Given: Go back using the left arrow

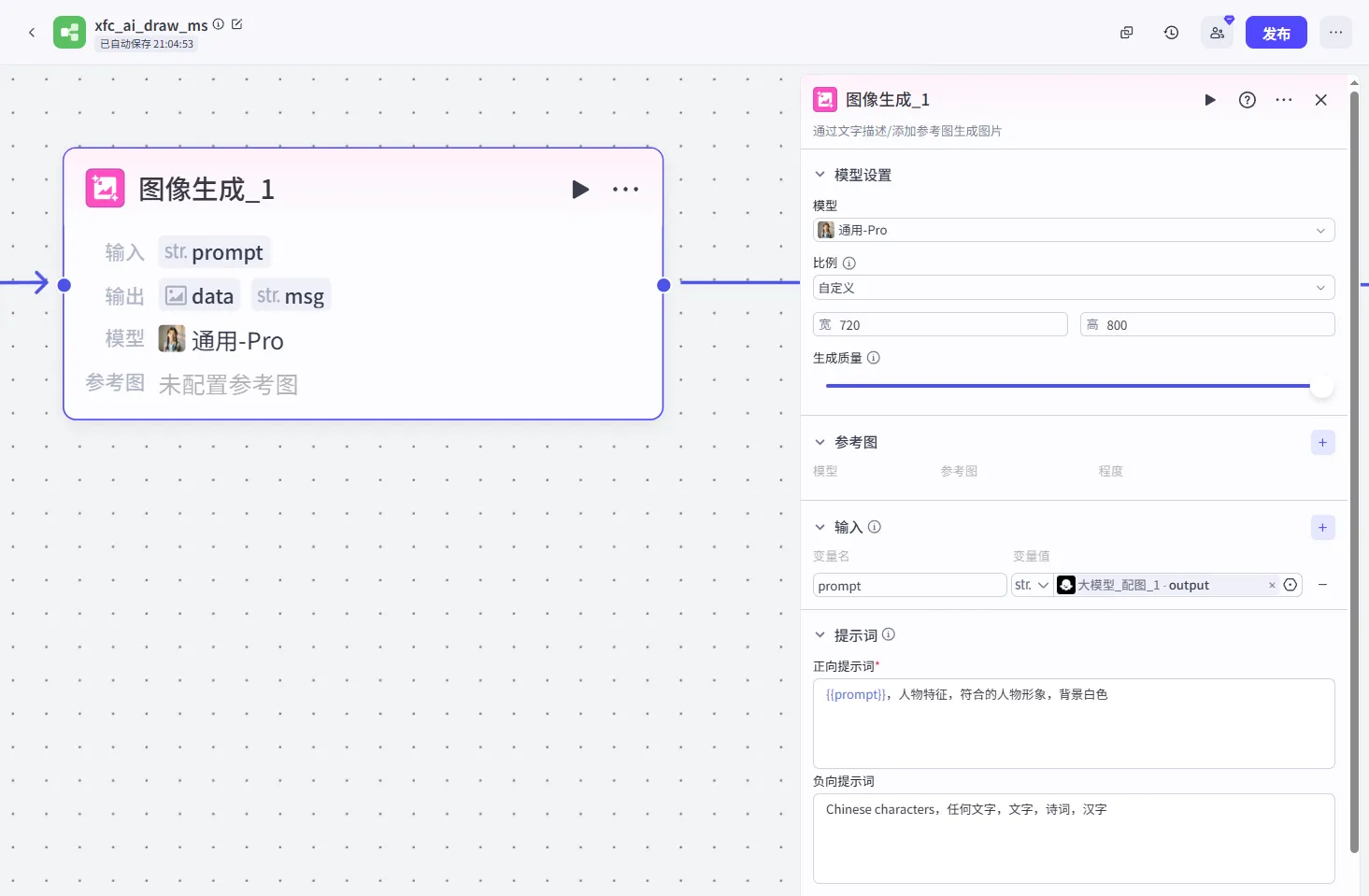Looking at the screenshot, I should coord(32,33).
